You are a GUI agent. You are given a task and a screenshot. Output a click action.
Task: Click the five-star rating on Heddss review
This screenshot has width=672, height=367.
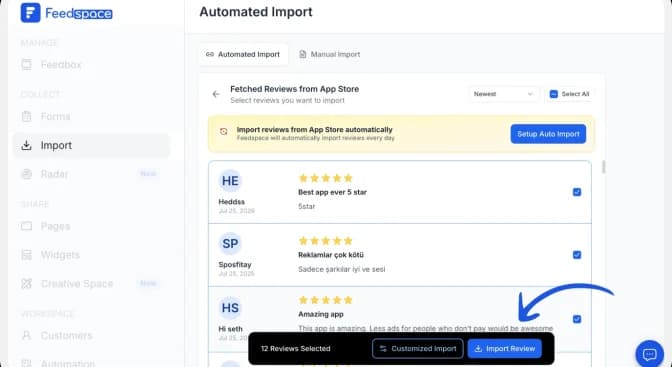(x=325, y=178)
